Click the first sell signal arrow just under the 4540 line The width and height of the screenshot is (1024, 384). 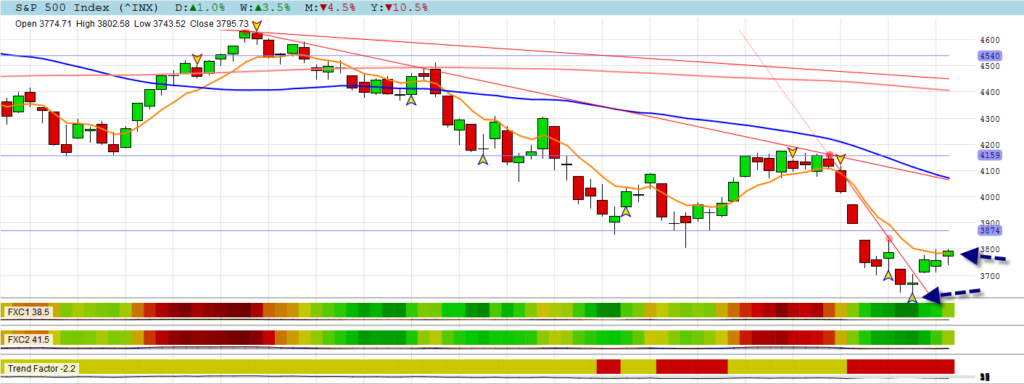tap(197, 59)
